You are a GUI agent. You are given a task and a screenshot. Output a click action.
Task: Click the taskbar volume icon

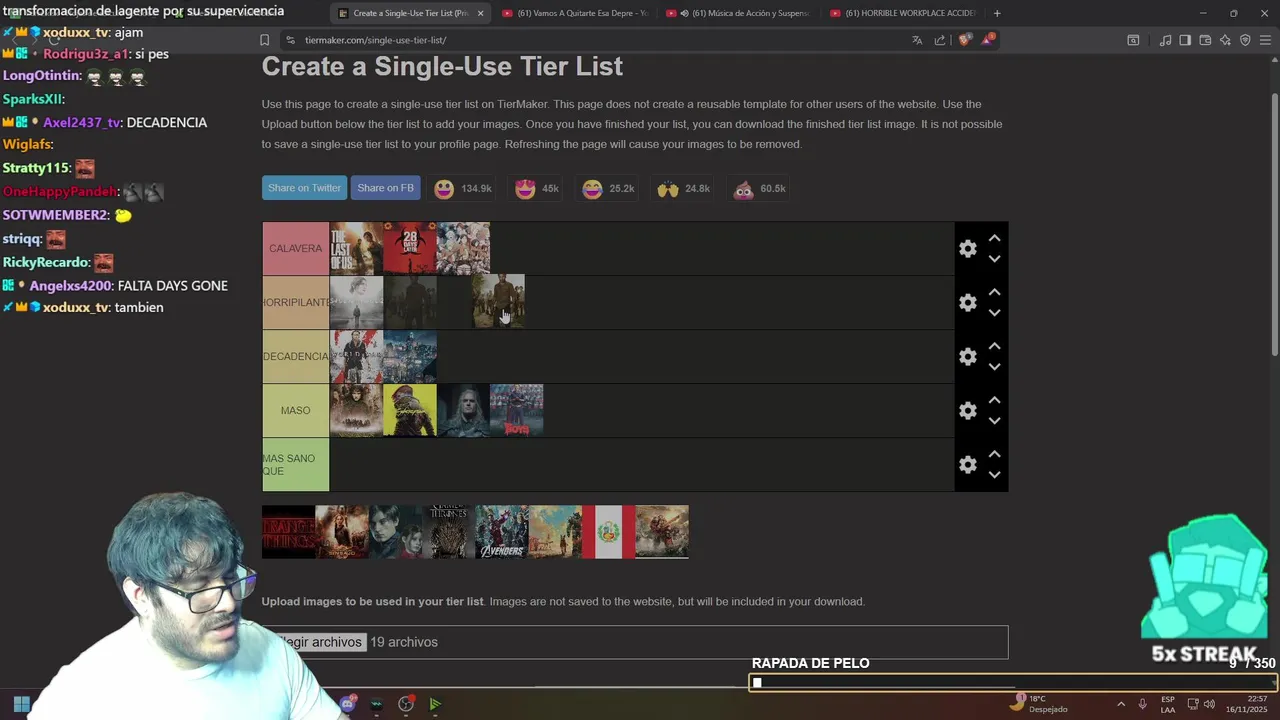[x=1210, y=704]
